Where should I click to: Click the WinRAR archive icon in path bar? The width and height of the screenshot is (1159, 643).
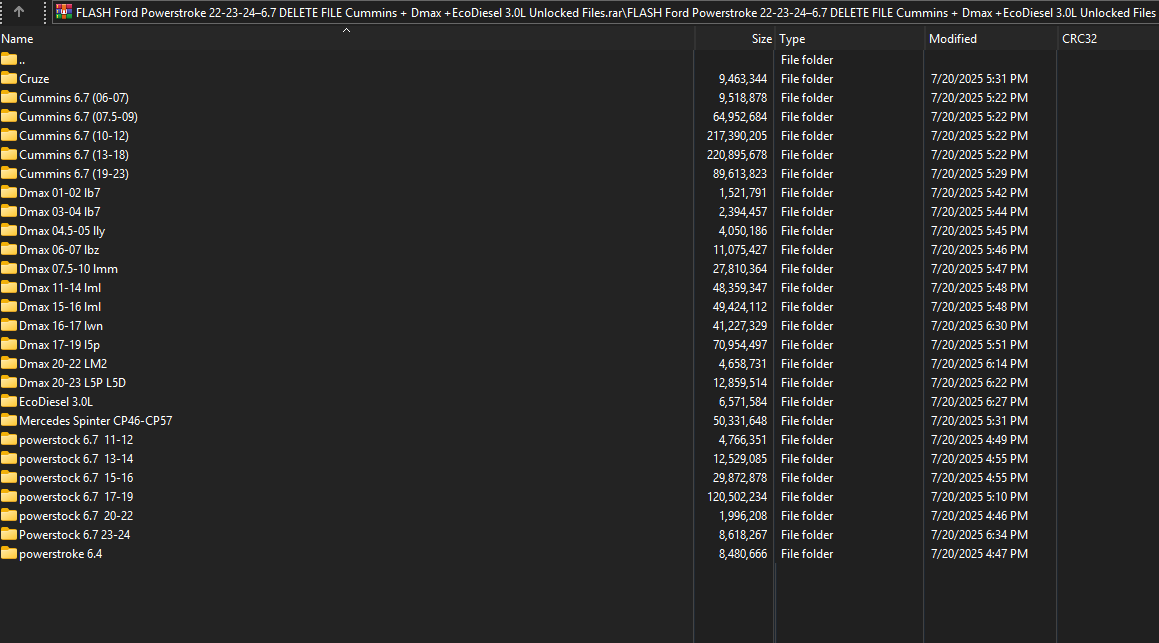click(64, 12)
